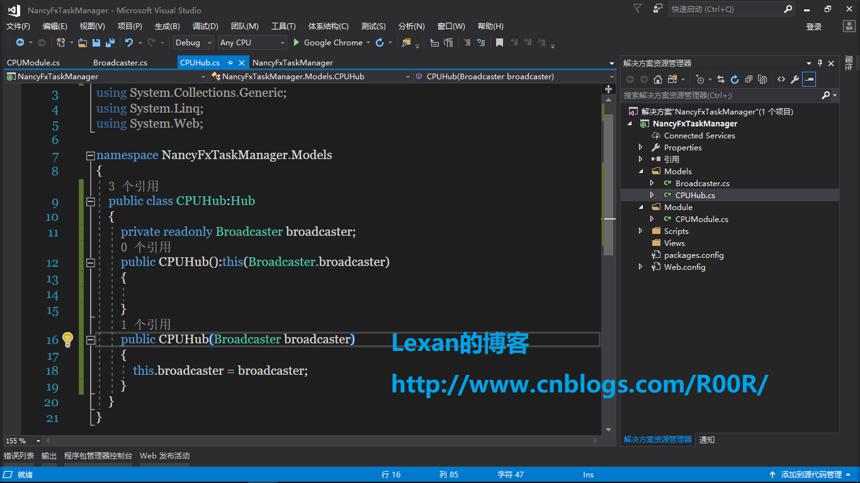The image size is (860, 483).
Task: Click the View Code brackets icon
Action: click(781, 79)
